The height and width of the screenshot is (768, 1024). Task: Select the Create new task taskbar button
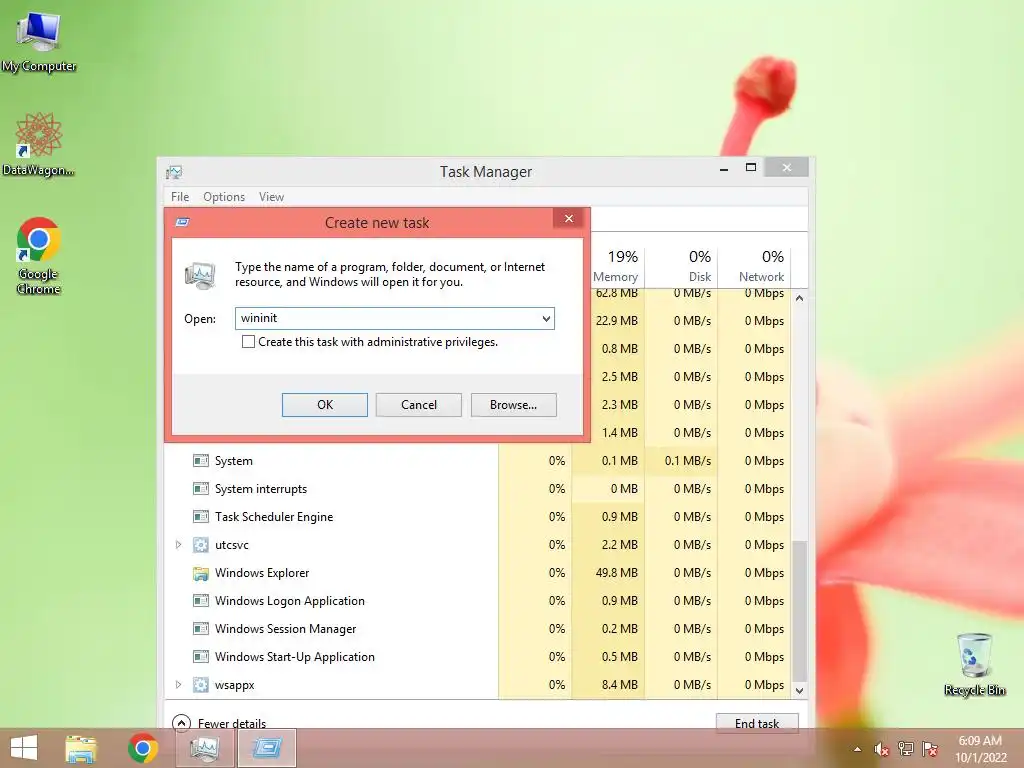tap(267, 748)
